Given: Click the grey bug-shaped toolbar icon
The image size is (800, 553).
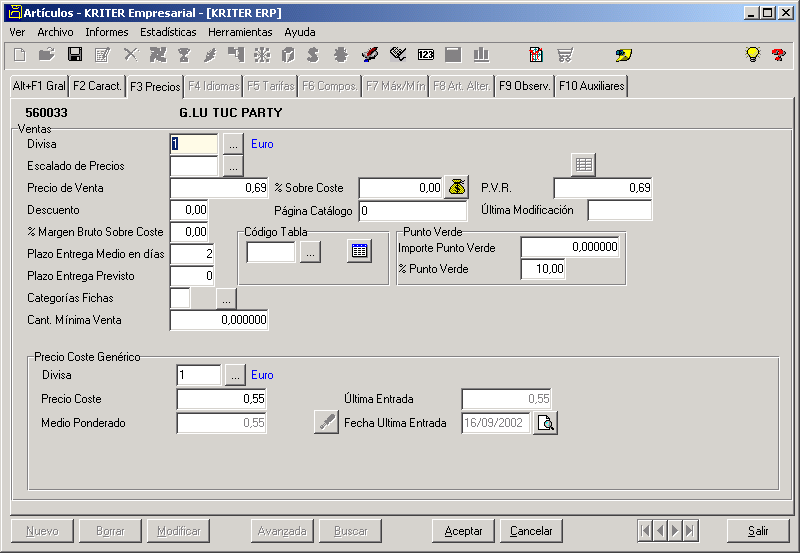Looking at the screenshot, I should [x=341, y=55].
